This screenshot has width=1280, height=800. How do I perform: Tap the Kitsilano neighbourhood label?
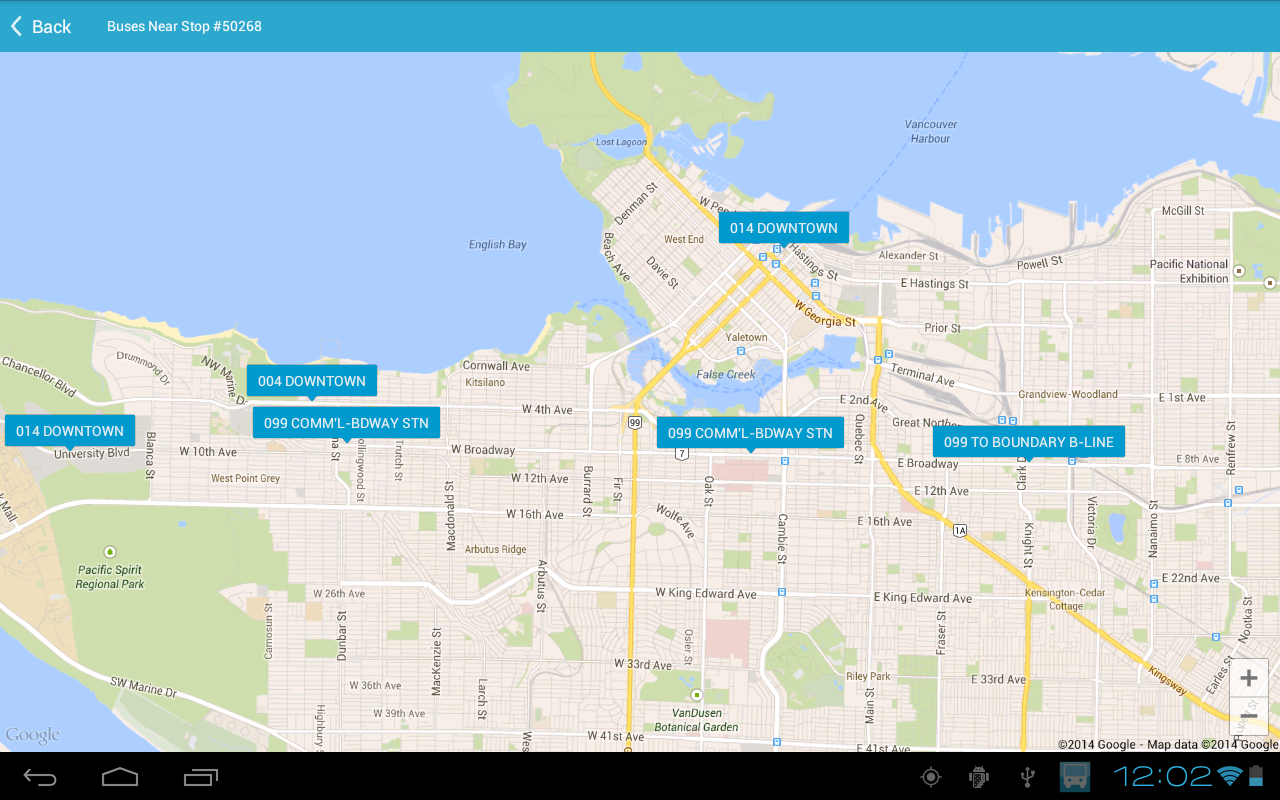(x=485, y=382)
